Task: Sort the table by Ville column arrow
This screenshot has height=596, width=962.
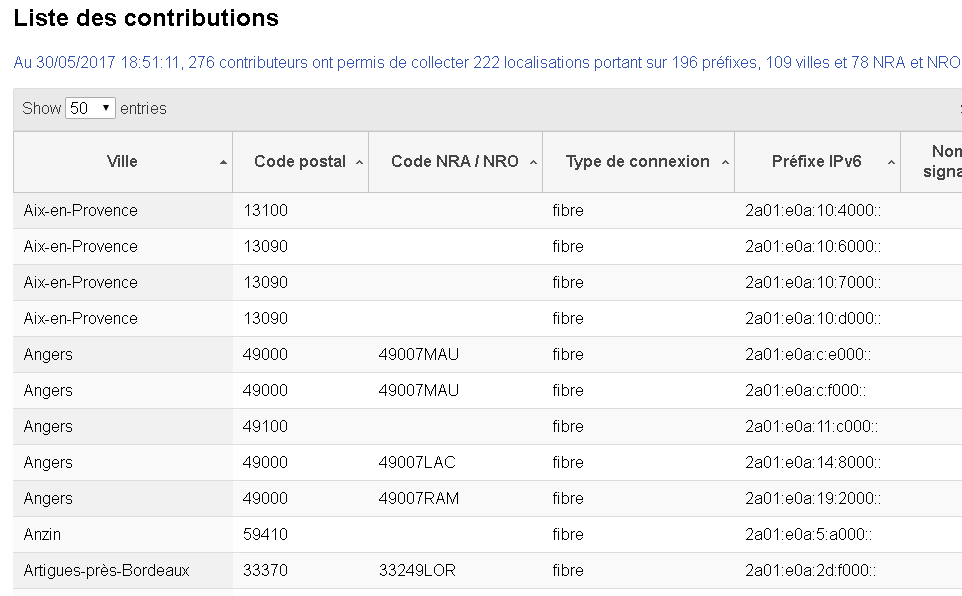Action: 223,162
